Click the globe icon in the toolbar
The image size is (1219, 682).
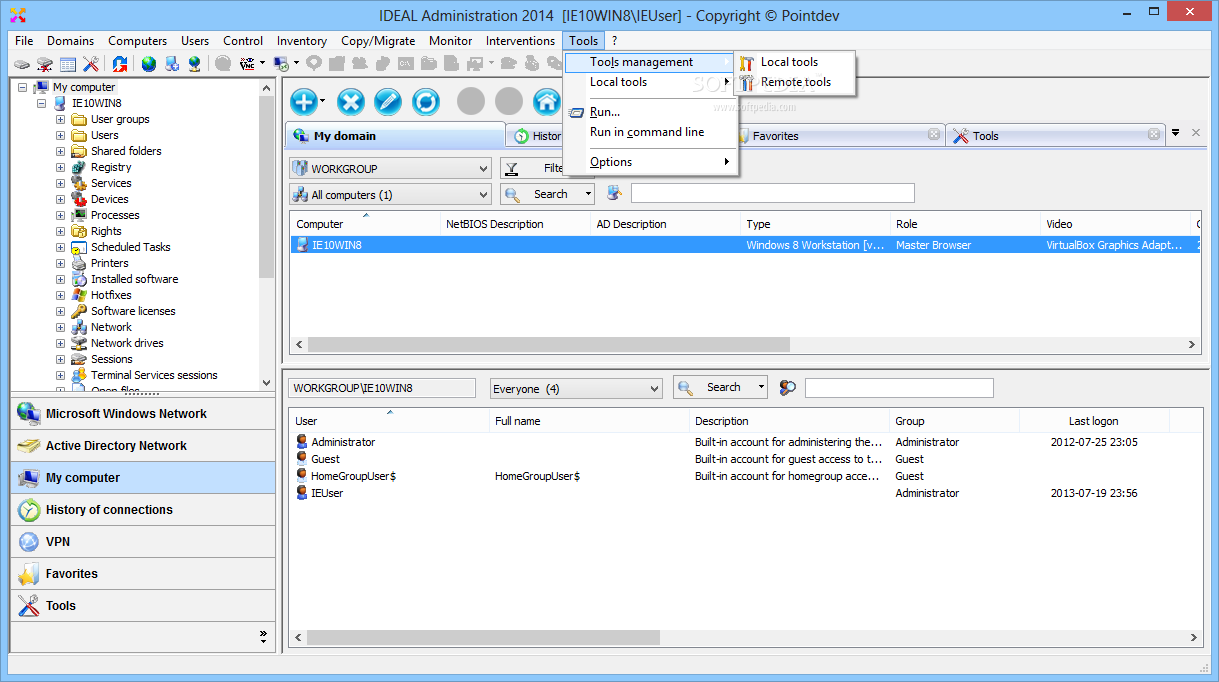149,64
